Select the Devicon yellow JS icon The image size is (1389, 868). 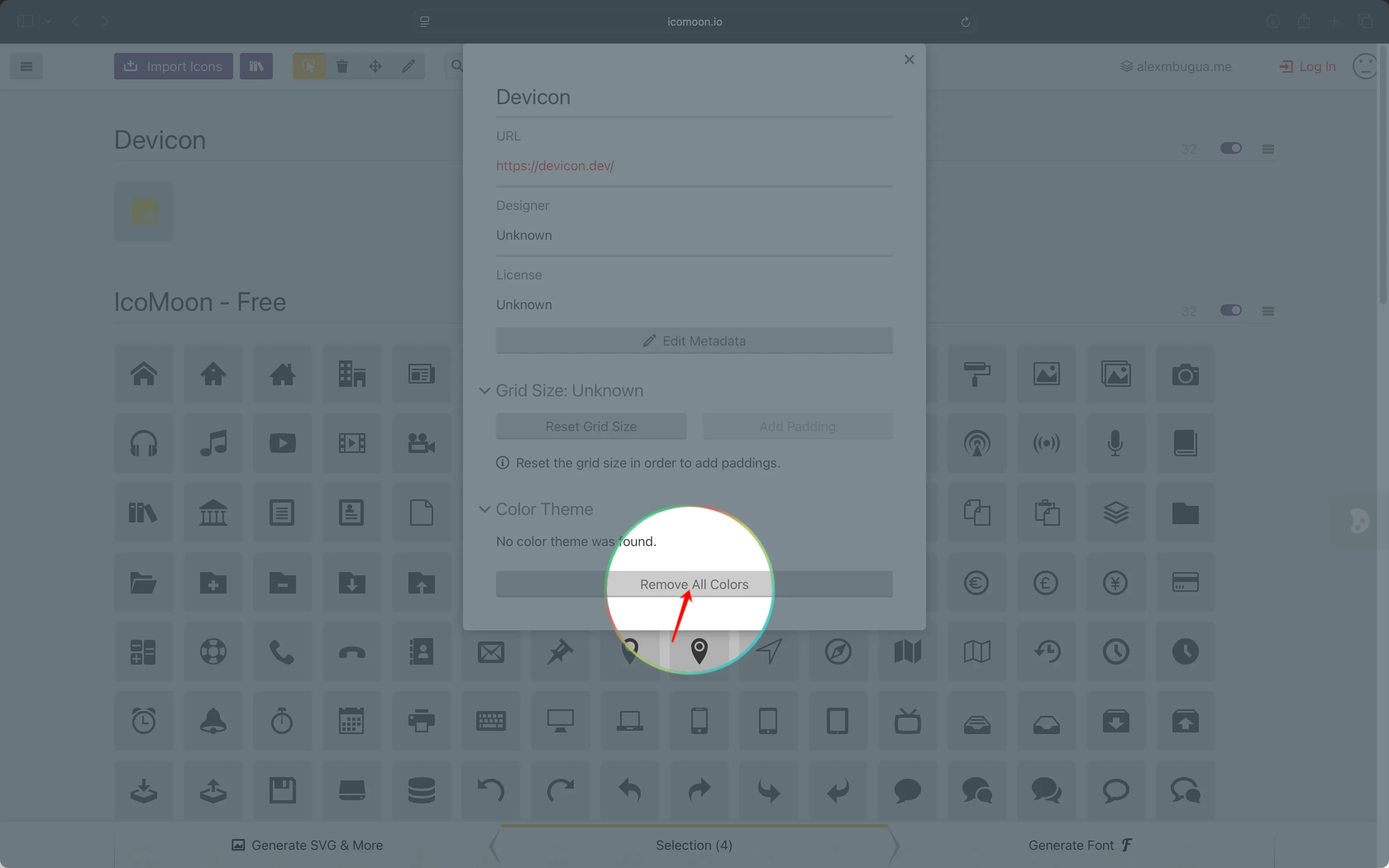pos(144,212)
